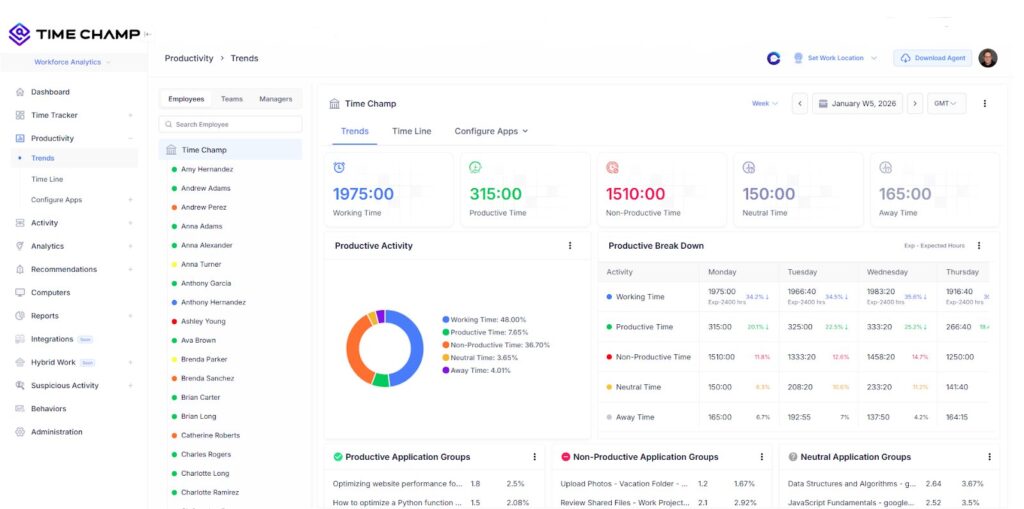
Task: Click the Download Agent button
Action: pyautogui.click(x=932, y=58)
